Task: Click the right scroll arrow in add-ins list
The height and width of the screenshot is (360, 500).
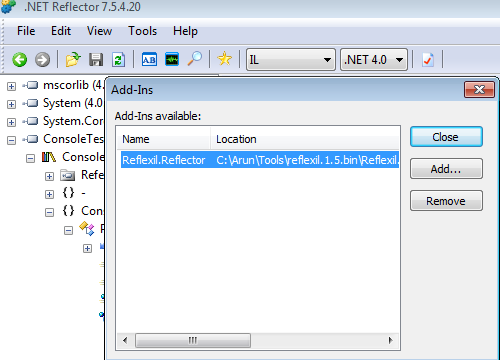Action: (391, 340)
